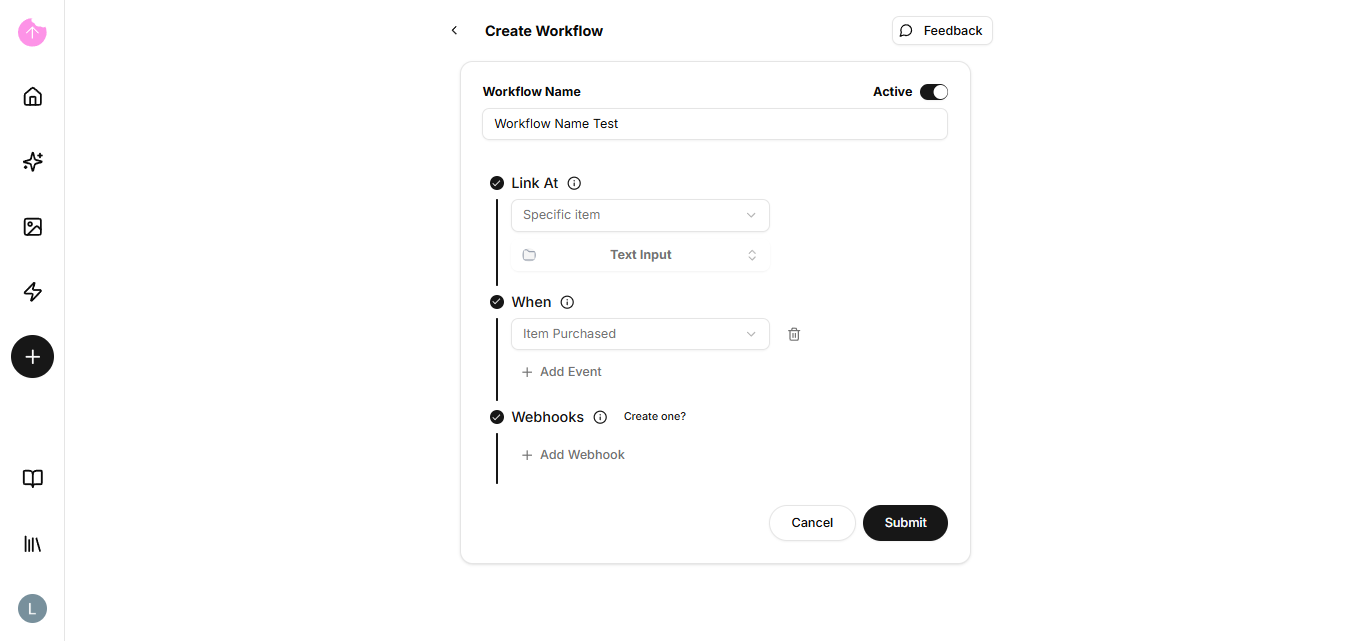Open the user avatar L menu
Screen dimensions: 1366x641
pos(33,608)
